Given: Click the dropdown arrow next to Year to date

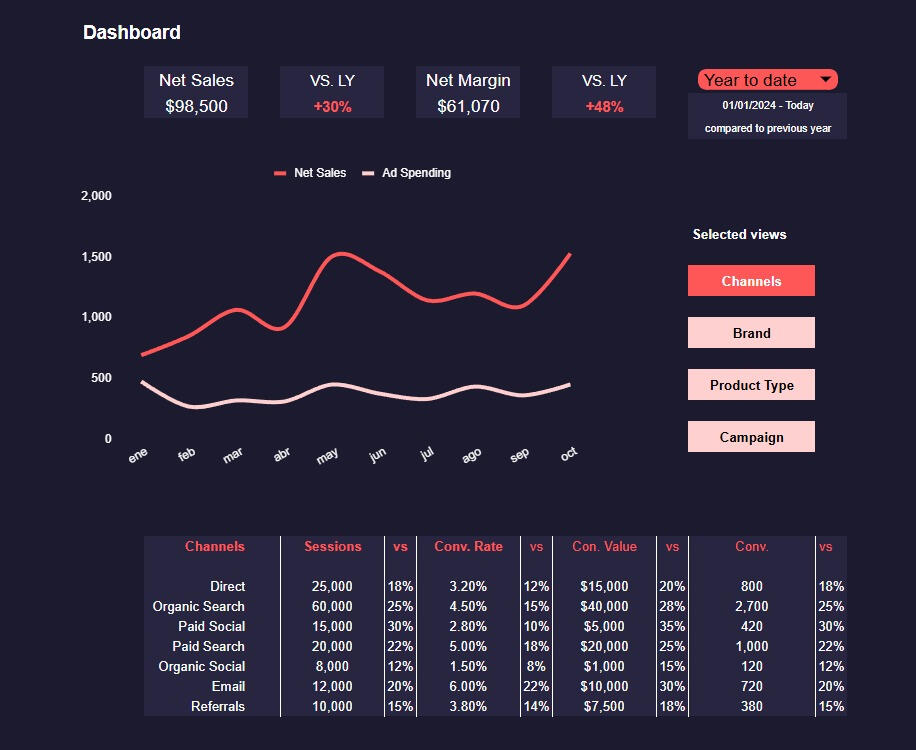Looking at the screenshot, I should (825, 79).
